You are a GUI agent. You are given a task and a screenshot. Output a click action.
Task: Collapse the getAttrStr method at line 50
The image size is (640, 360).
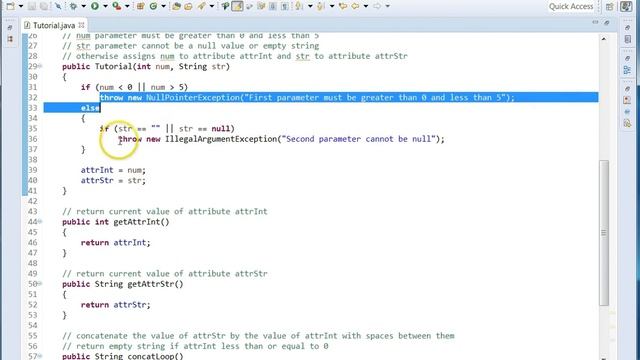pos(40,284)
